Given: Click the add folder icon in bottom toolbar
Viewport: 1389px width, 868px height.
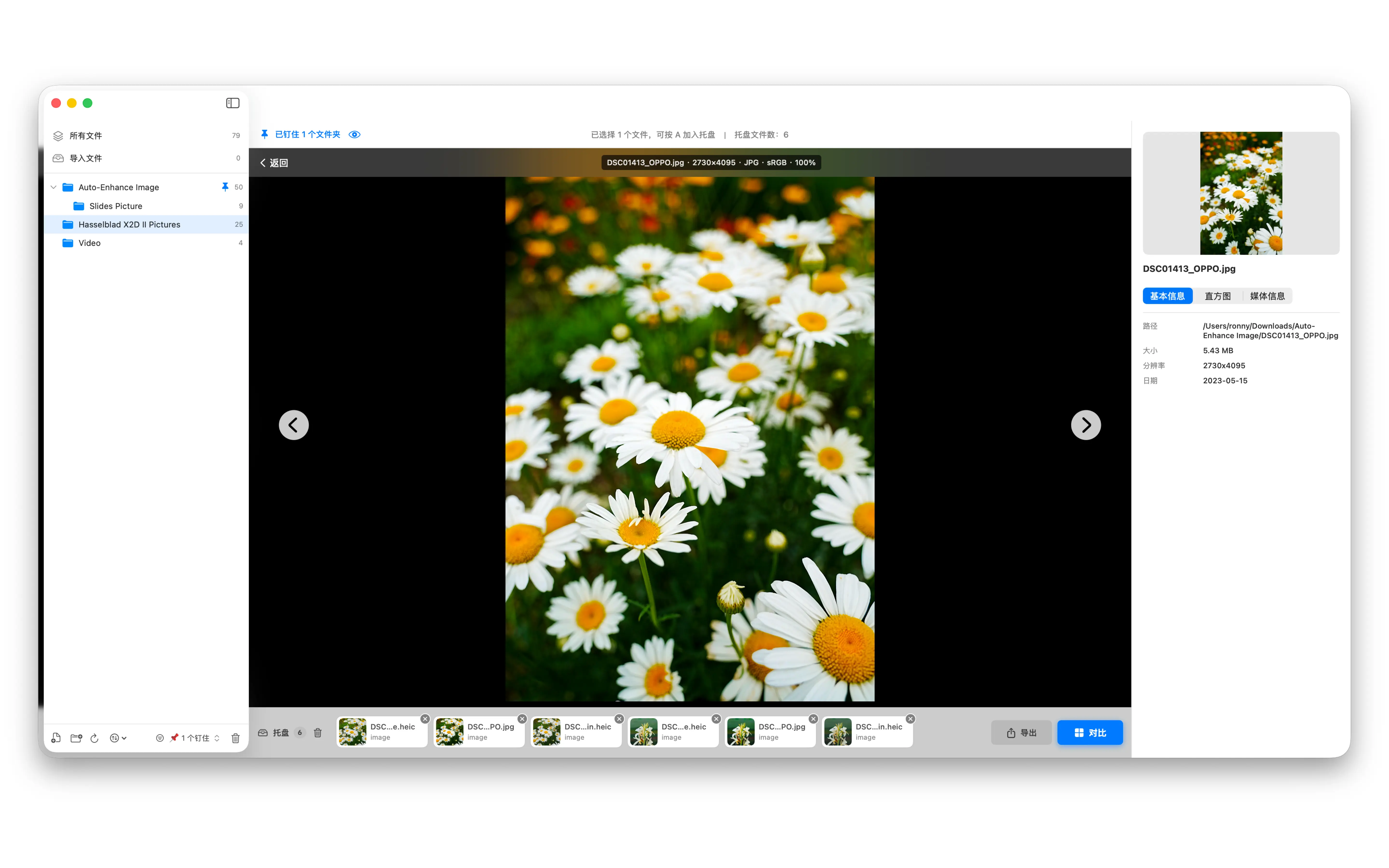Looking at the screenshot, I should point(76,738).
